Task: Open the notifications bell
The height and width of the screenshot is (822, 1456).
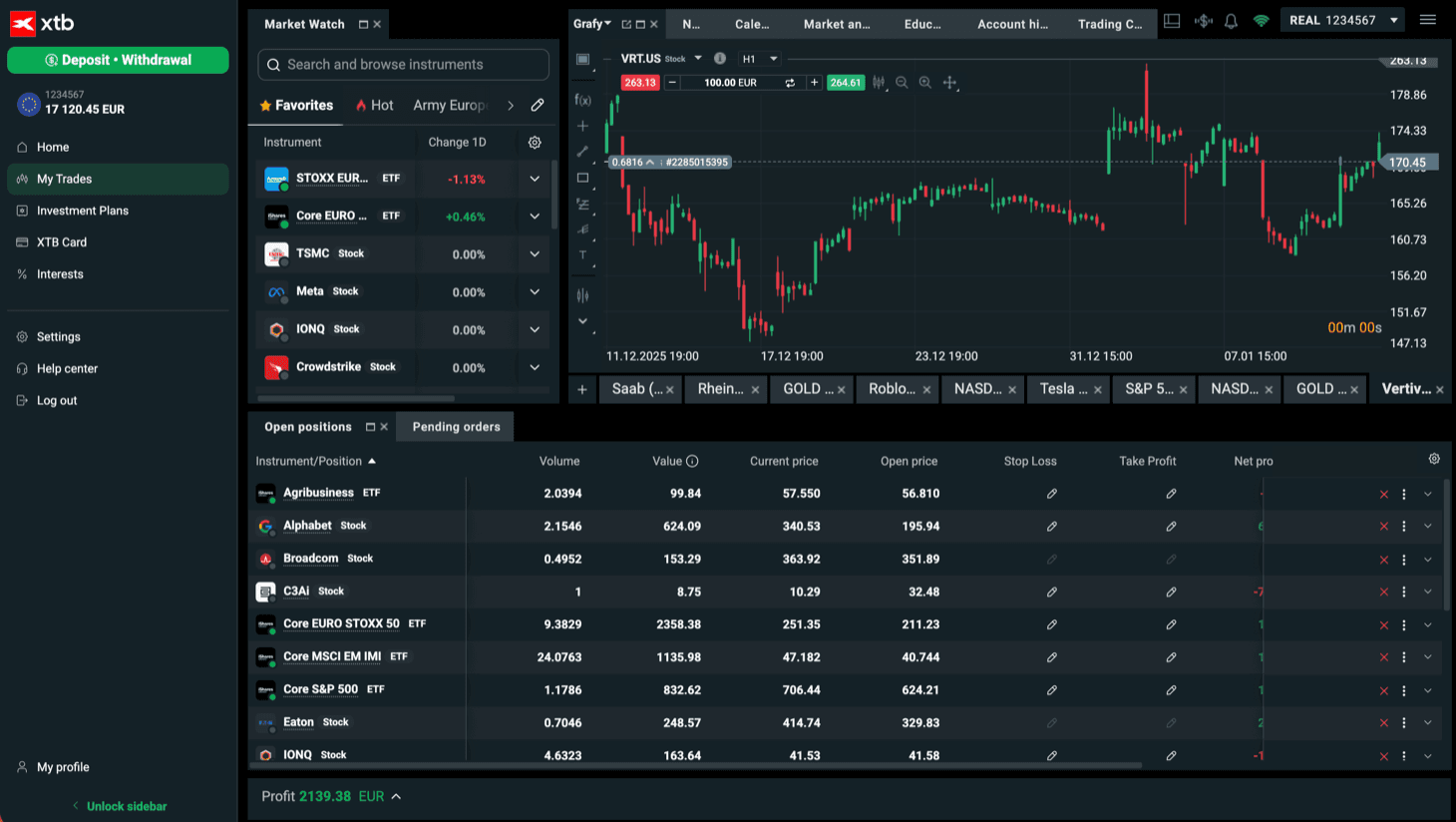Action: pyautogui.click(x=1231, y=21)
